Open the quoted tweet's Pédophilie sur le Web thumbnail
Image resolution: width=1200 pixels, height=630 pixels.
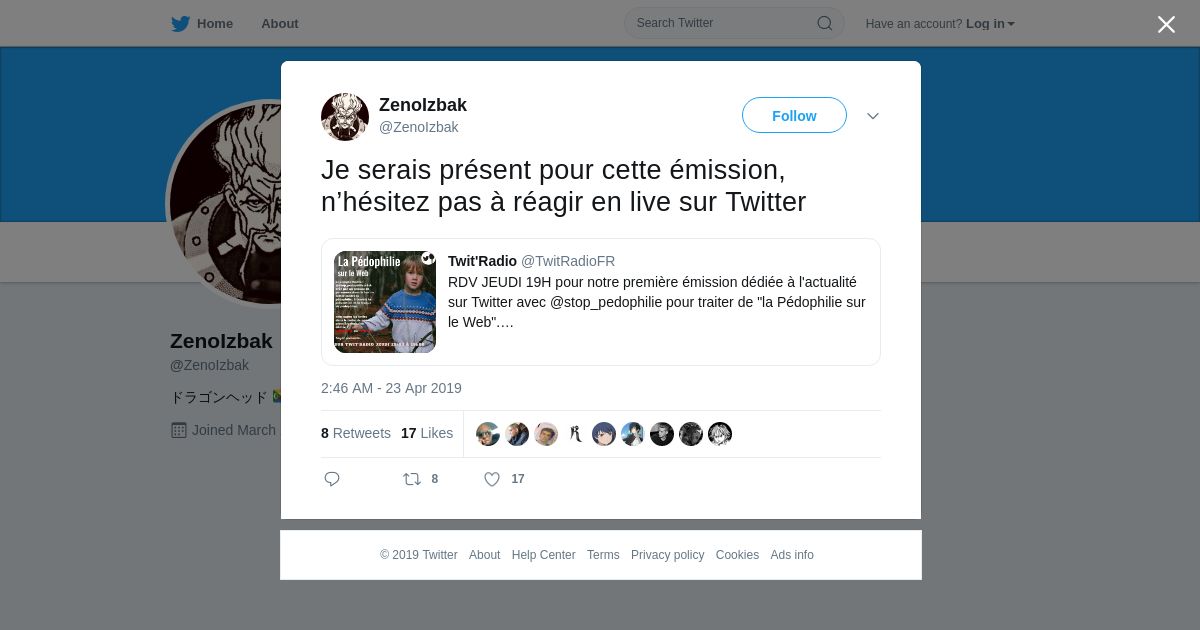385,302
